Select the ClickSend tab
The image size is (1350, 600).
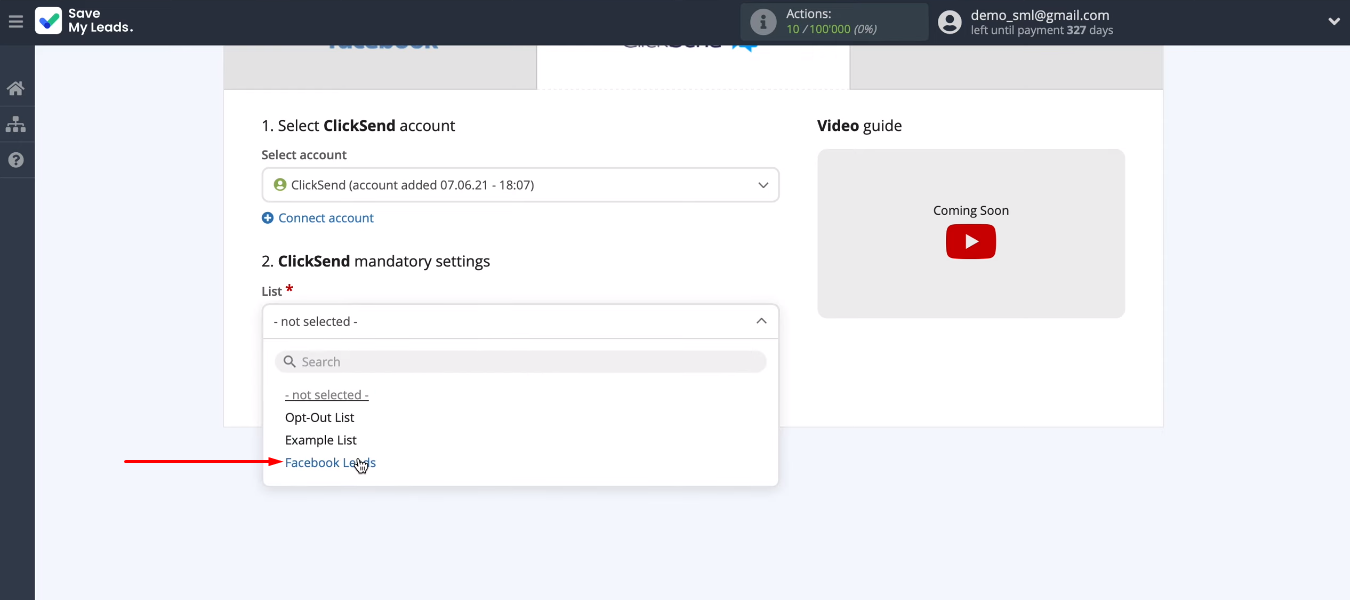(693, 67)
